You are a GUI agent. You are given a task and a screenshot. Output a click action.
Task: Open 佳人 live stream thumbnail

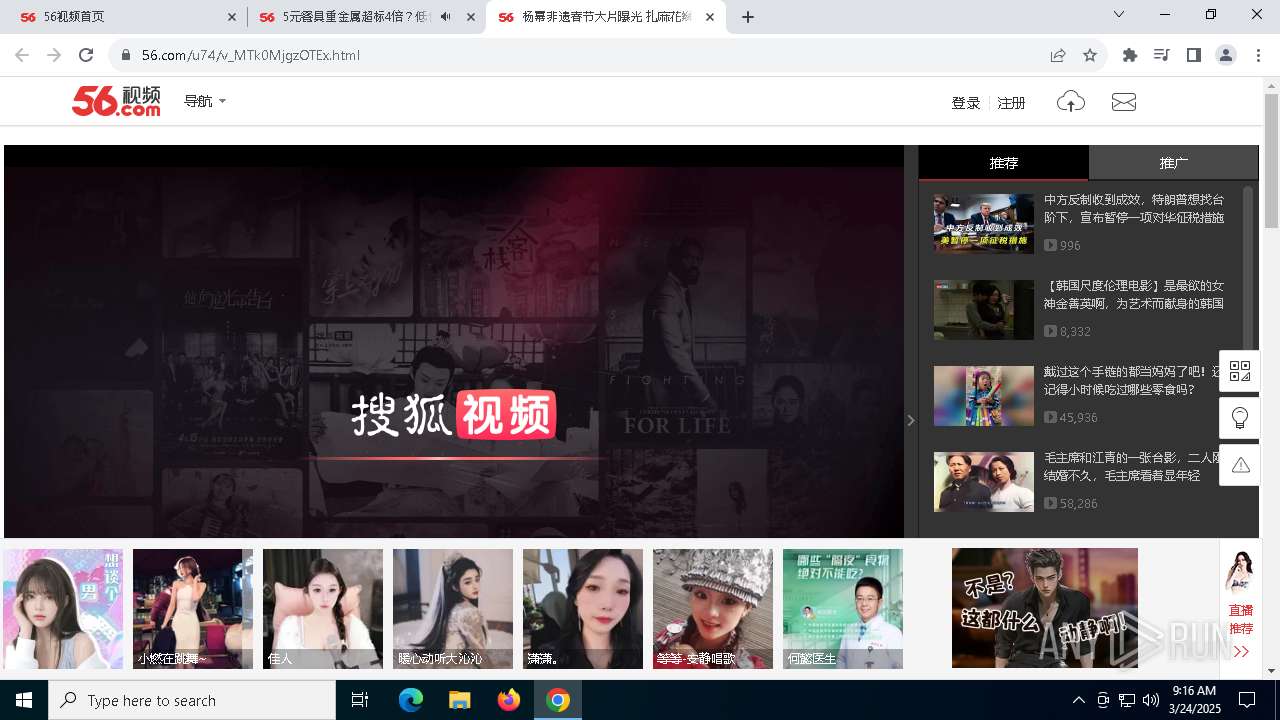[x=323, y=608]
